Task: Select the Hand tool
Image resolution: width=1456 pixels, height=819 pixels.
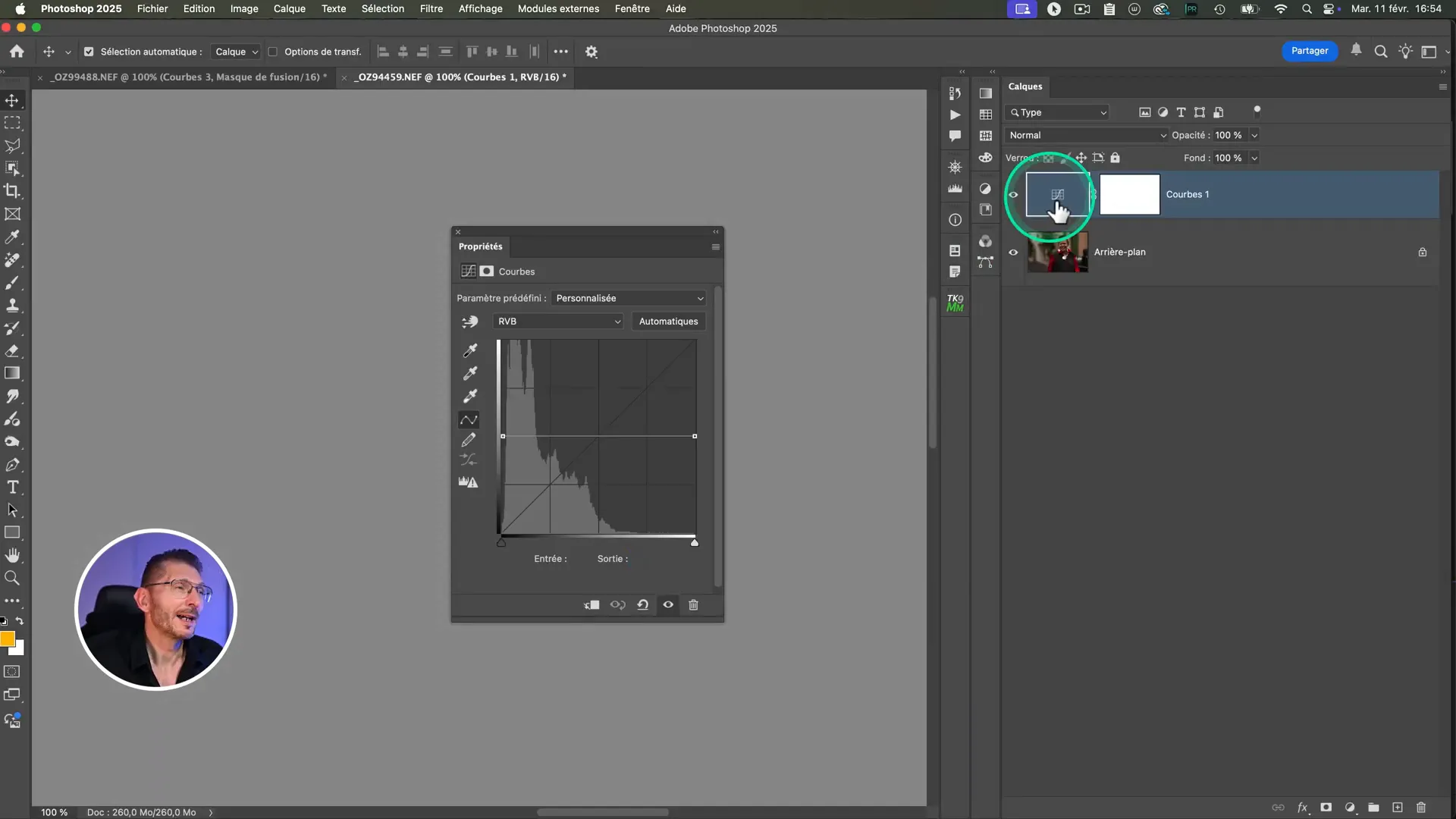Action: coord(12,555)
